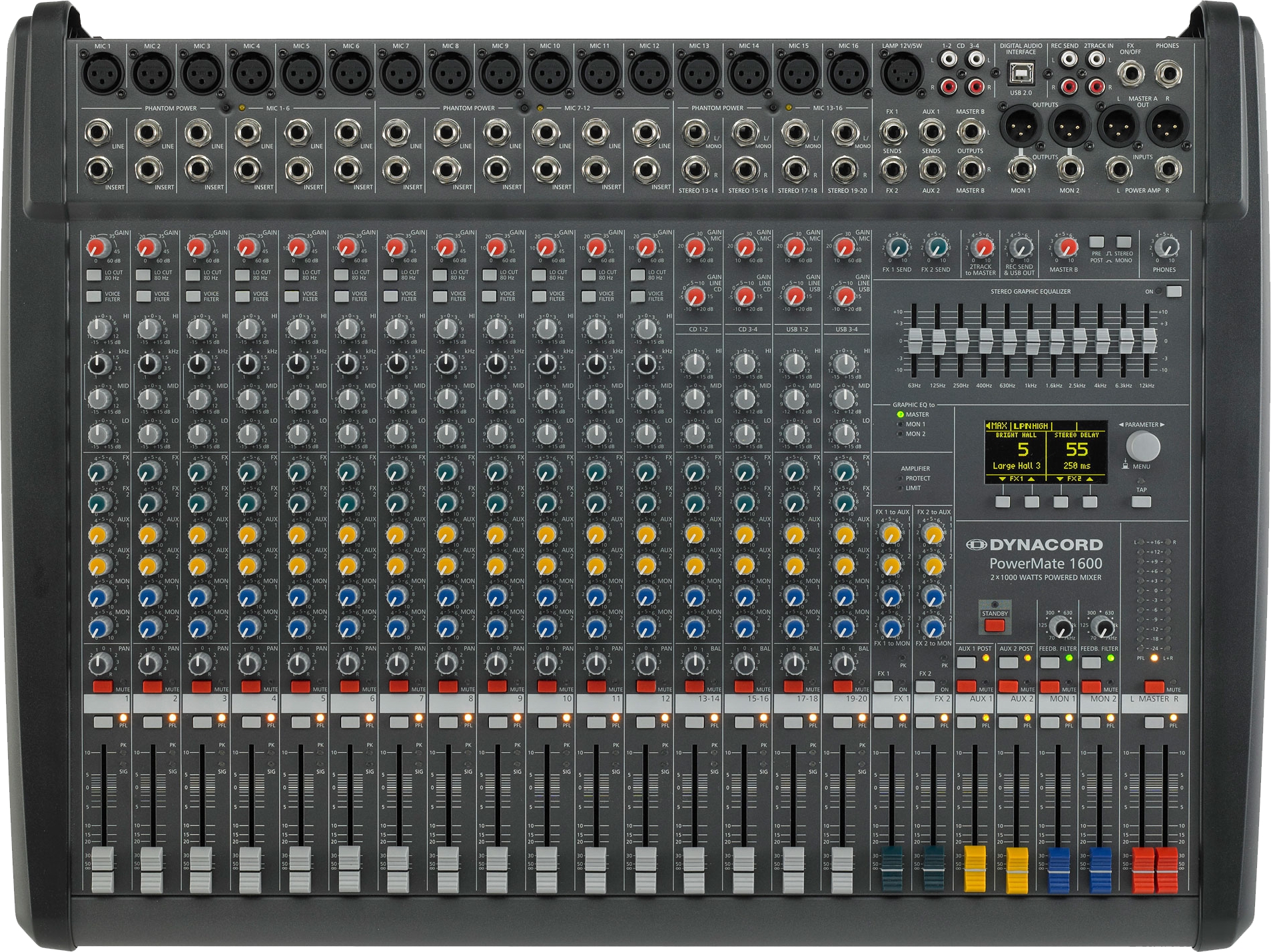Click the FX 1 SEND knob
Viewport: 1271px width, 952px height.
point(897,248)
